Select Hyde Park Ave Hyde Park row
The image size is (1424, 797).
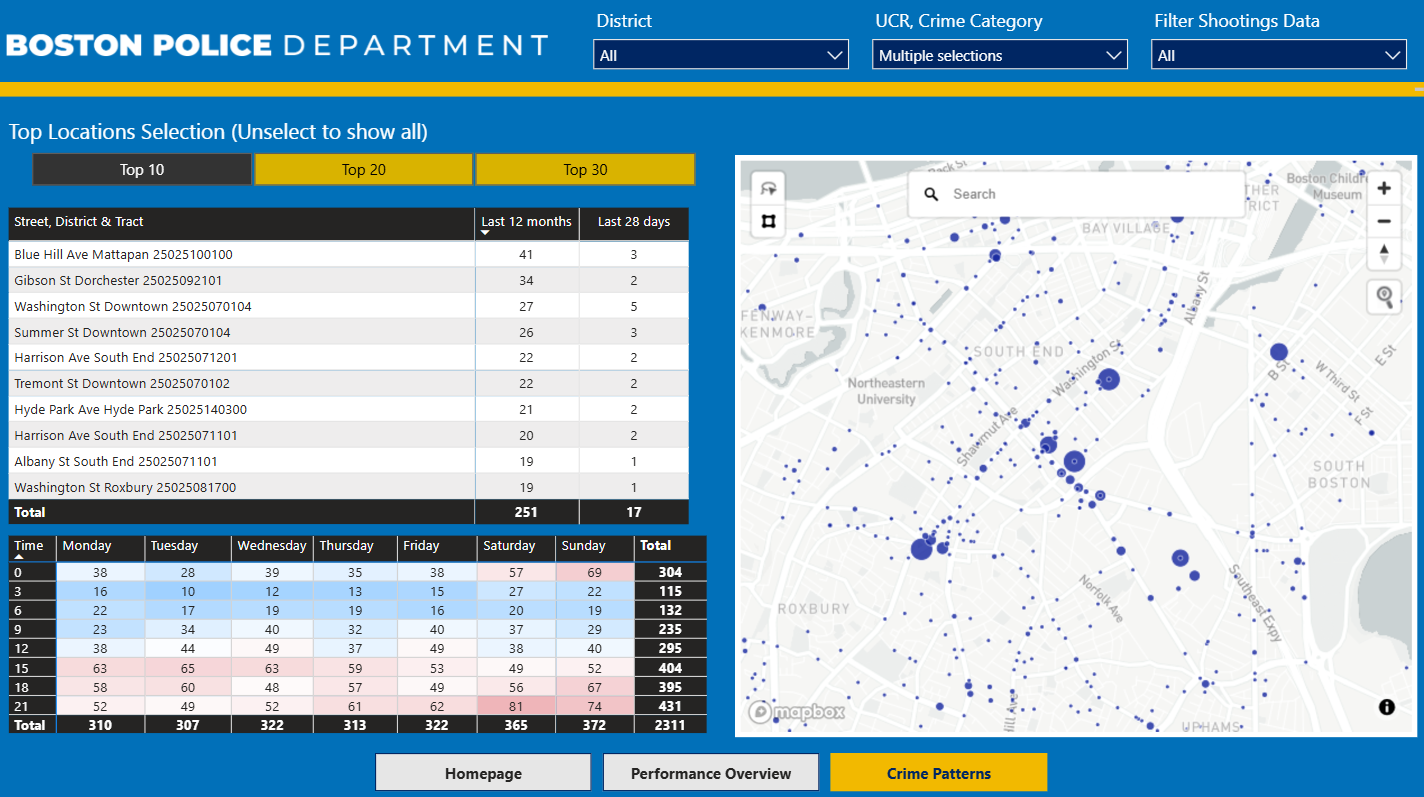[x=349, y=410]
